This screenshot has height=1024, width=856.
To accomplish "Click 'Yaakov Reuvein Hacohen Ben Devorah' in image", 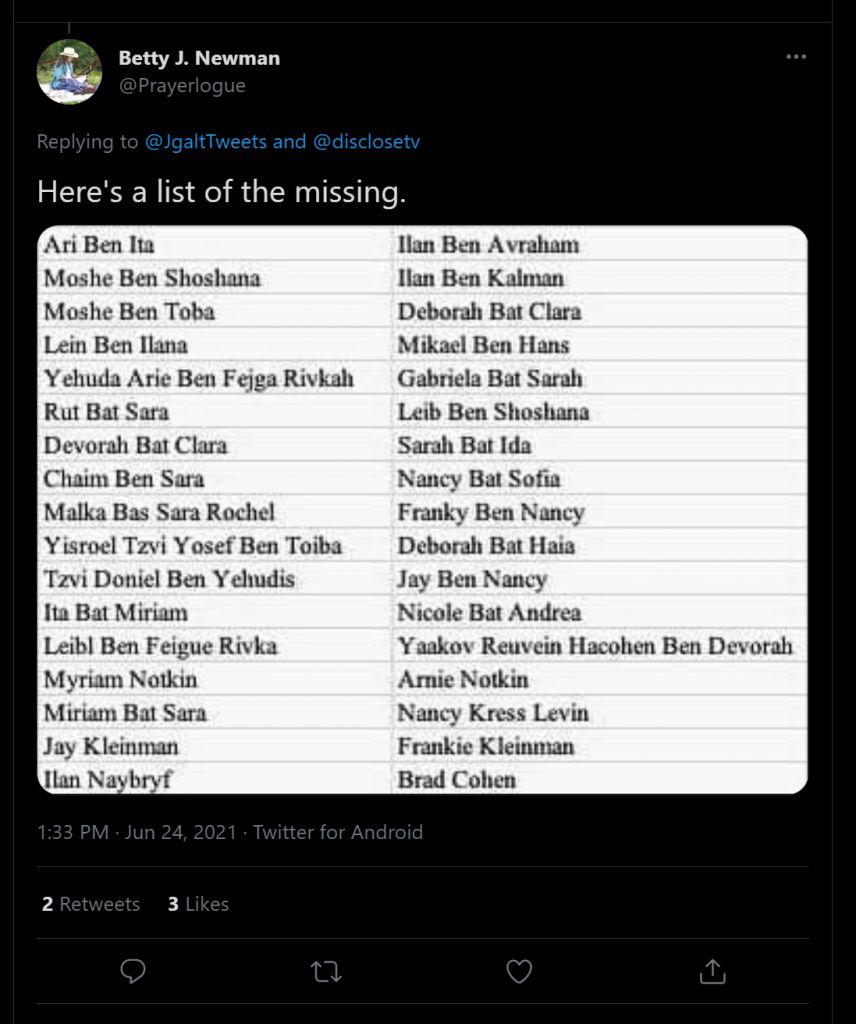I will tap(595, 646).
